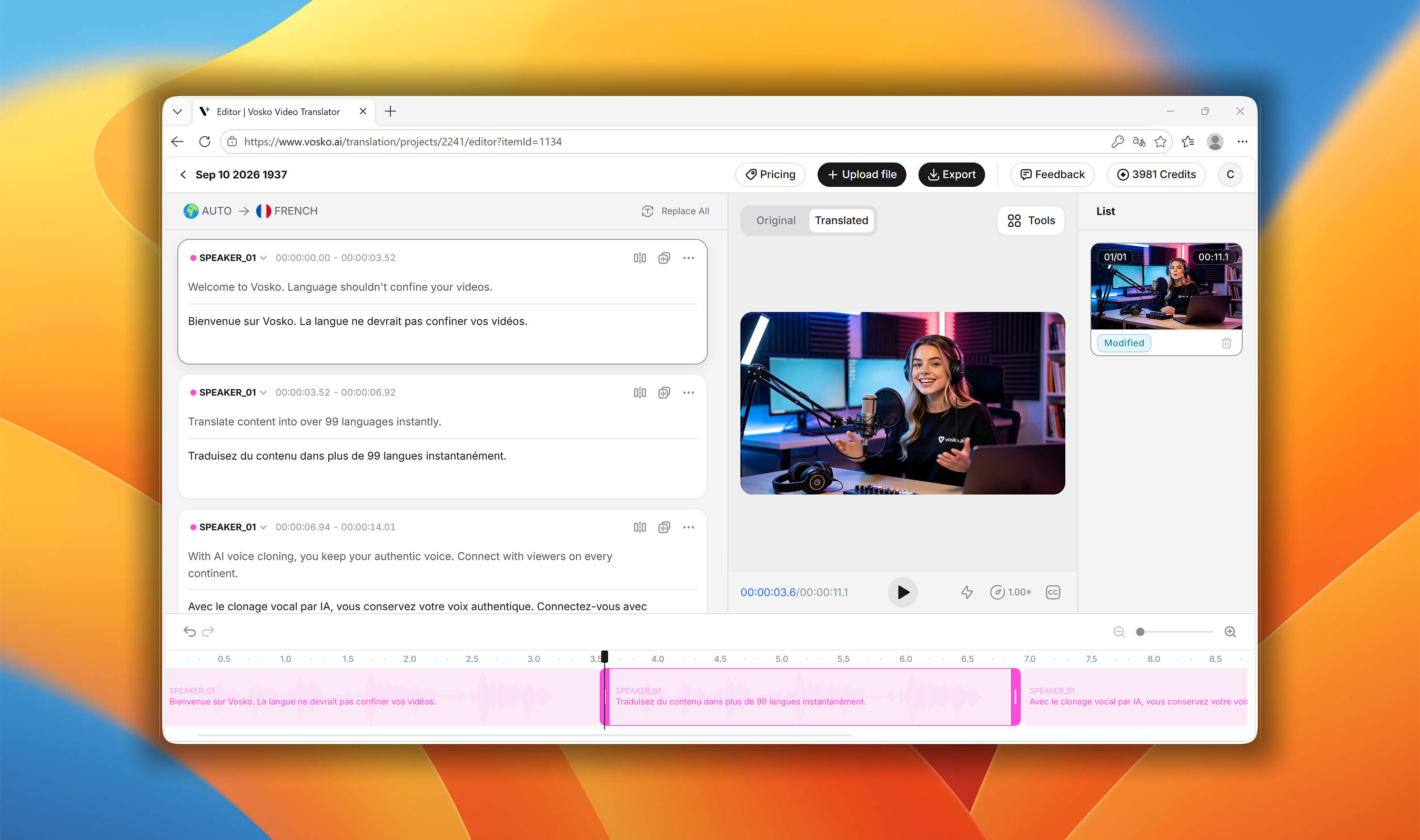The height and width of the screenshot is (840, 1420).
Task: Open browser password key icon
Action: point(1117,141)
